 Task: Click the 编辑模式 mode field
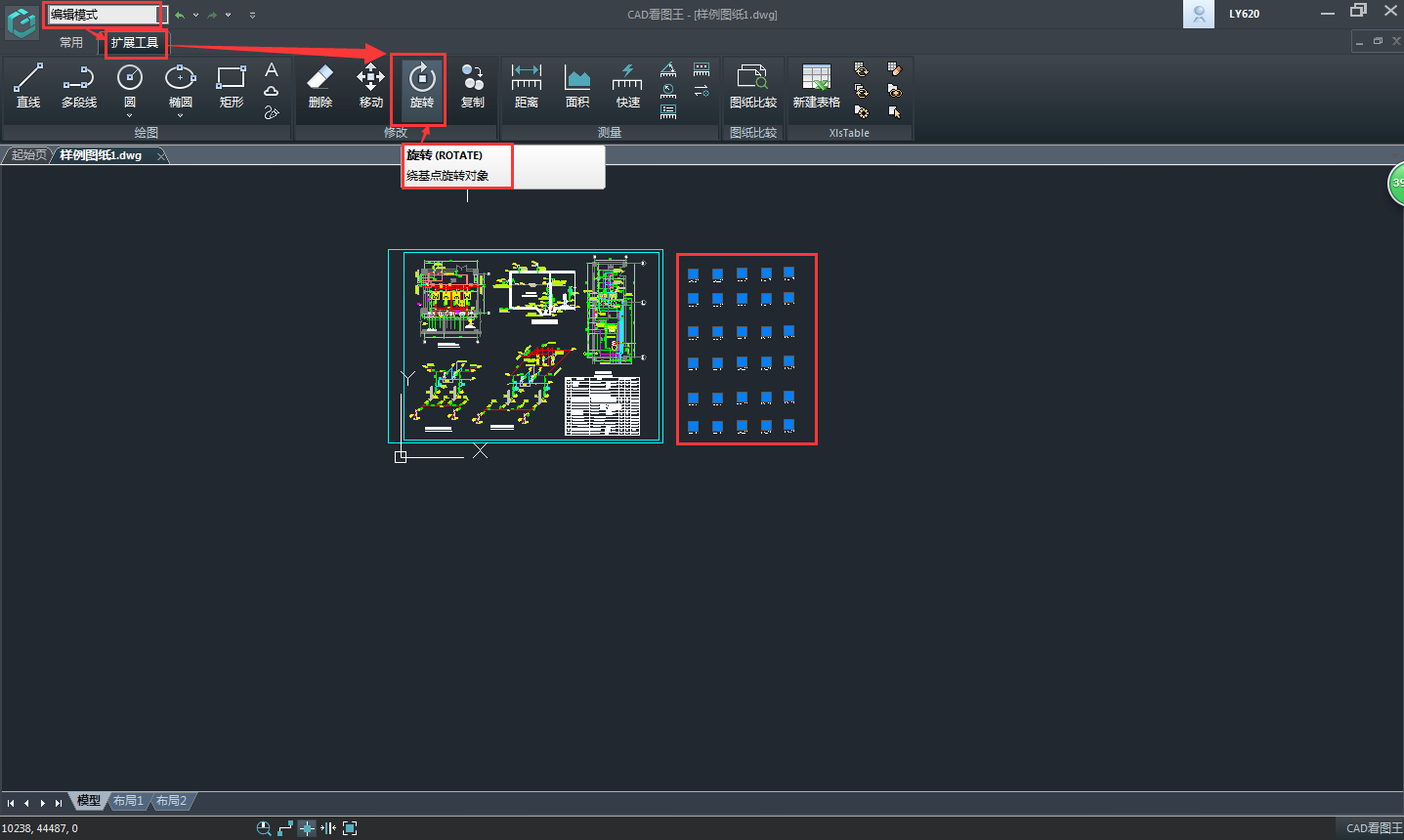[x=104, y=15]
